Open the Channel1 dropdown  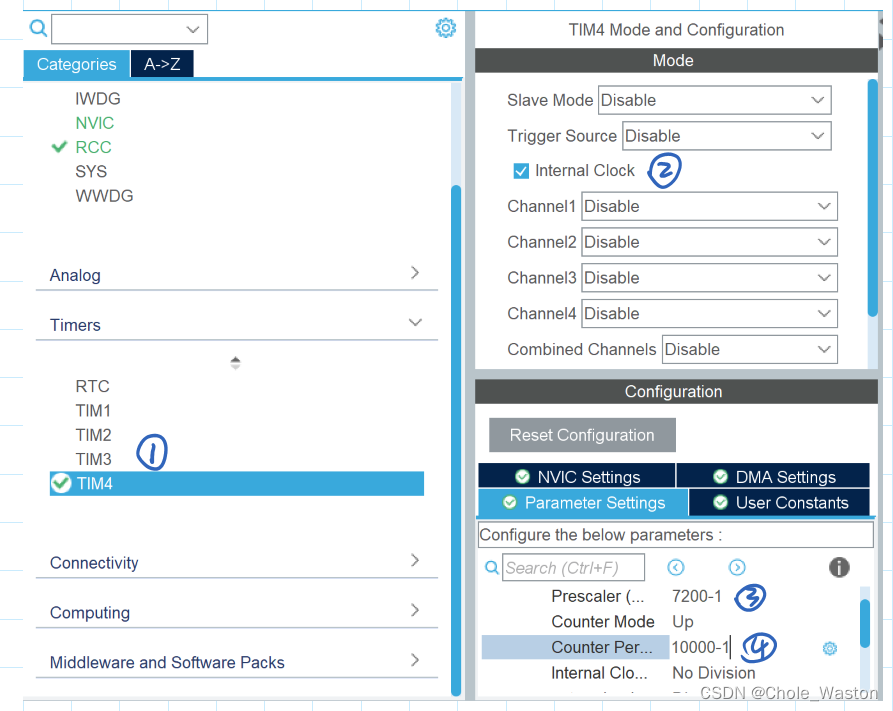(709, 206)
